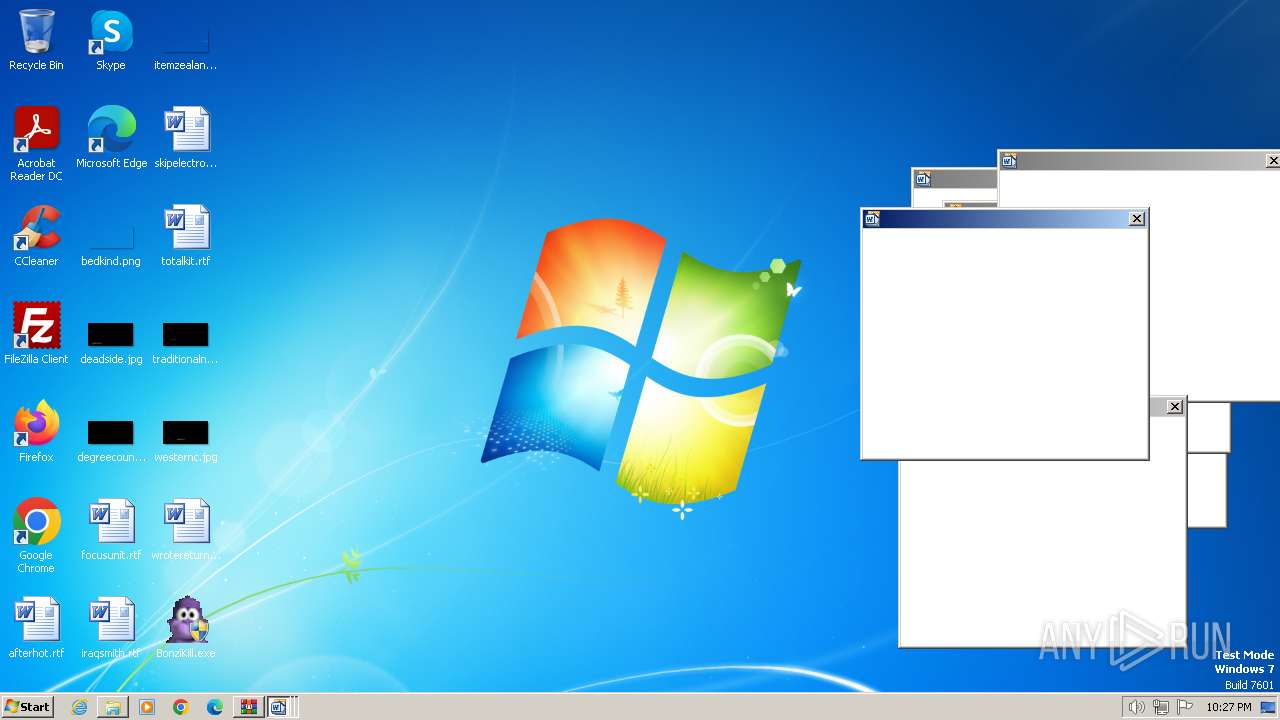Launch Windows Media Player from taskbar
Screen dimensions: 1280x720
point(147,707)
